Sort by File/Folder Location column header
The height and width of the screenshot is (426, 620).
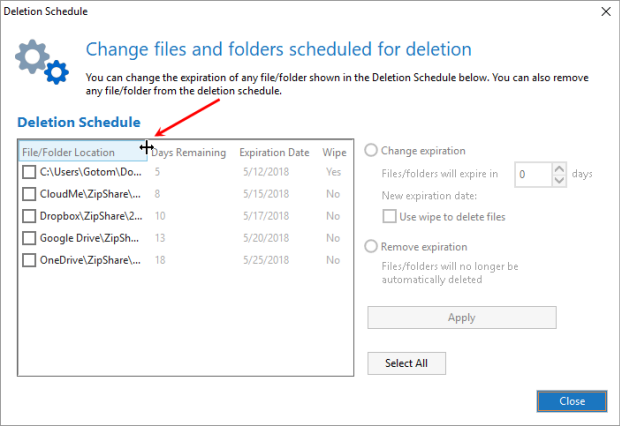click(83, 152)
